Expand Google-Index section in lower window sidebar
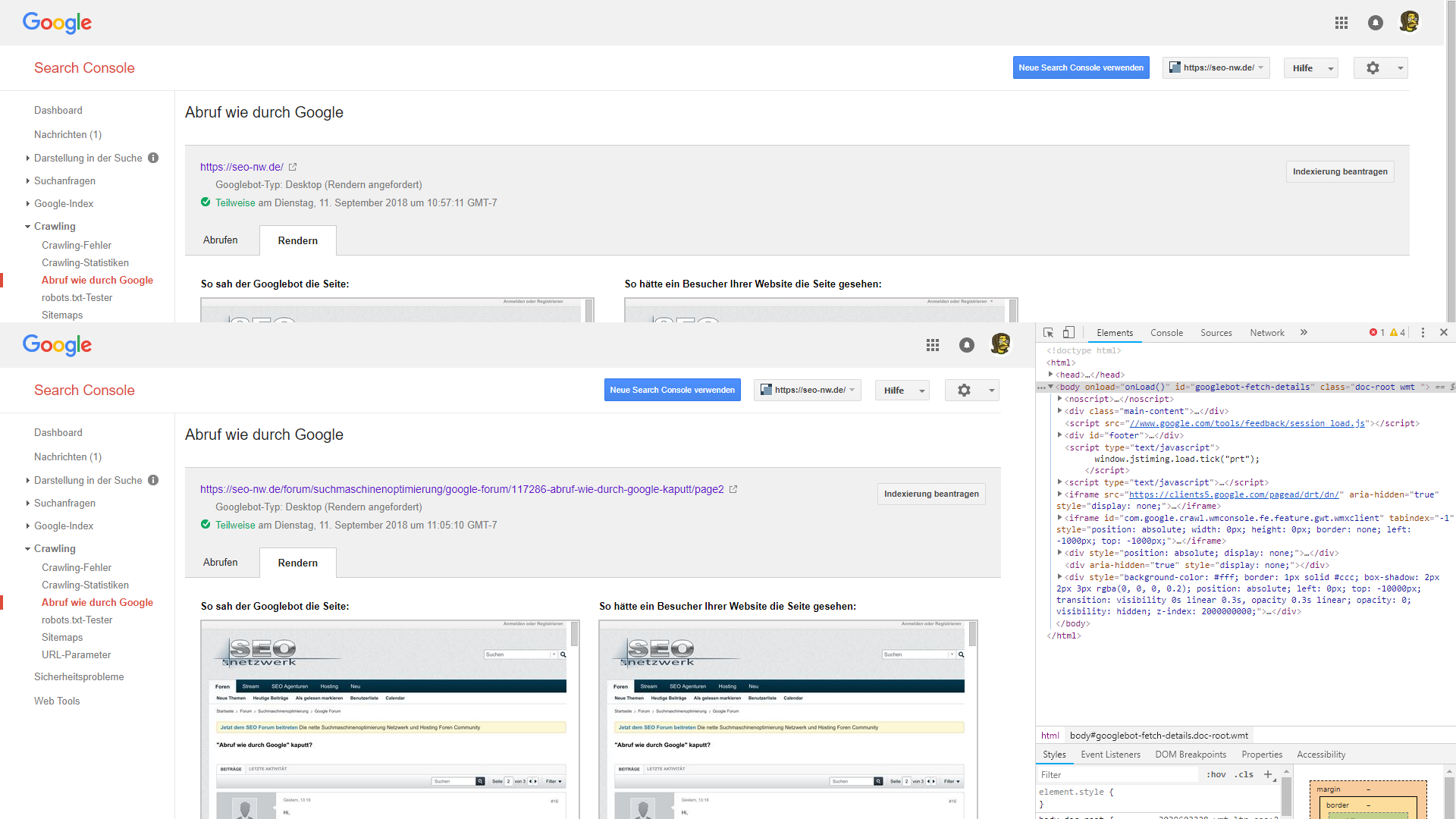 point(28,526)
